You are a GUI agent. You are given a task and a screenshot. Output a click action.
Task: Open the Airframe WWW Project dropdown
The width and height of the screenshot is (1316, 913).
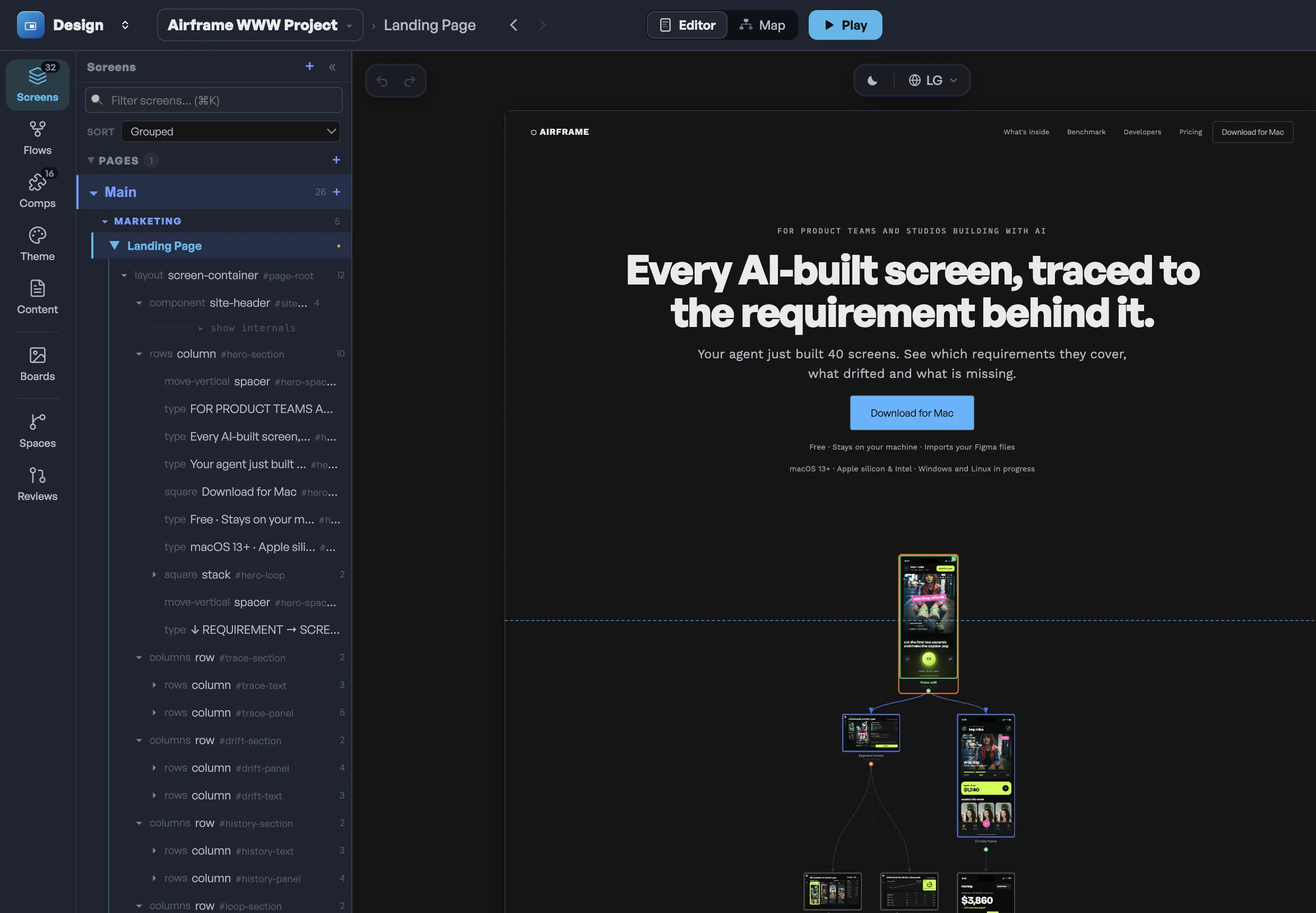click(x=259, y=25)
